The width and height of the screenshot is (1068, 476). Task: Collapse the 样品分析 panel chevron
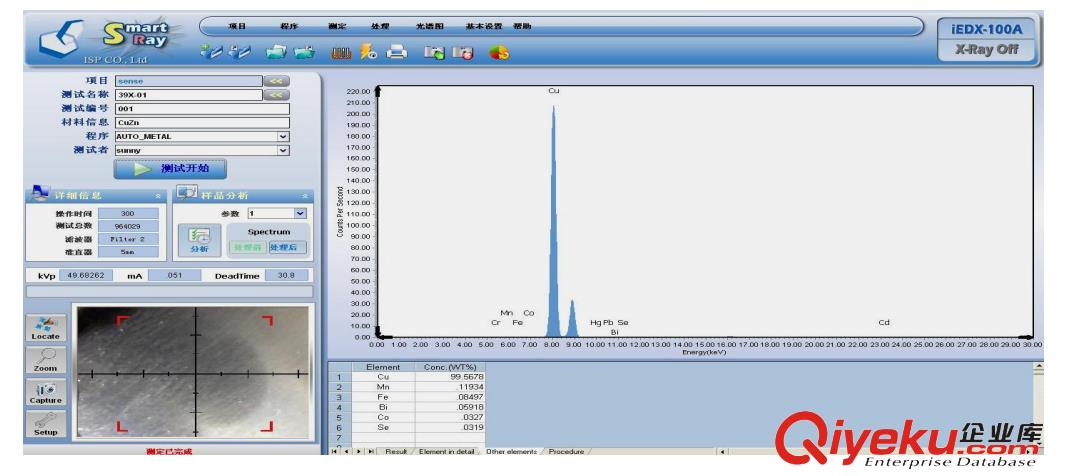pos(304,196)
